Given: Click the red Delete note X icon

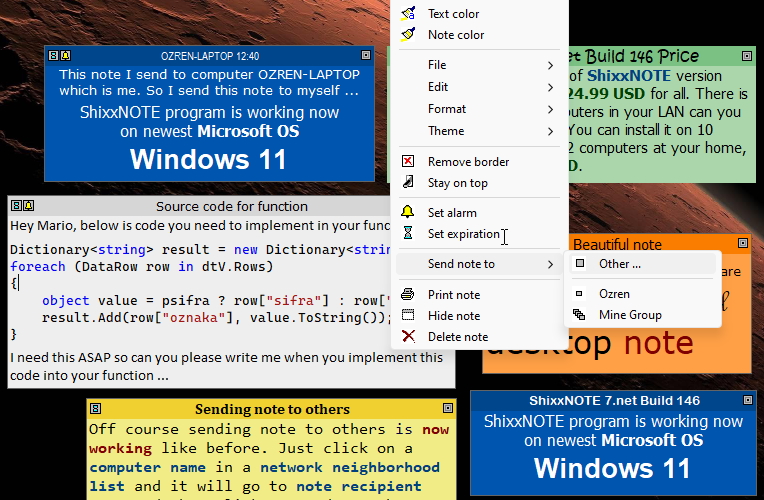Looking at the screenshot, I should coord(408,336).
